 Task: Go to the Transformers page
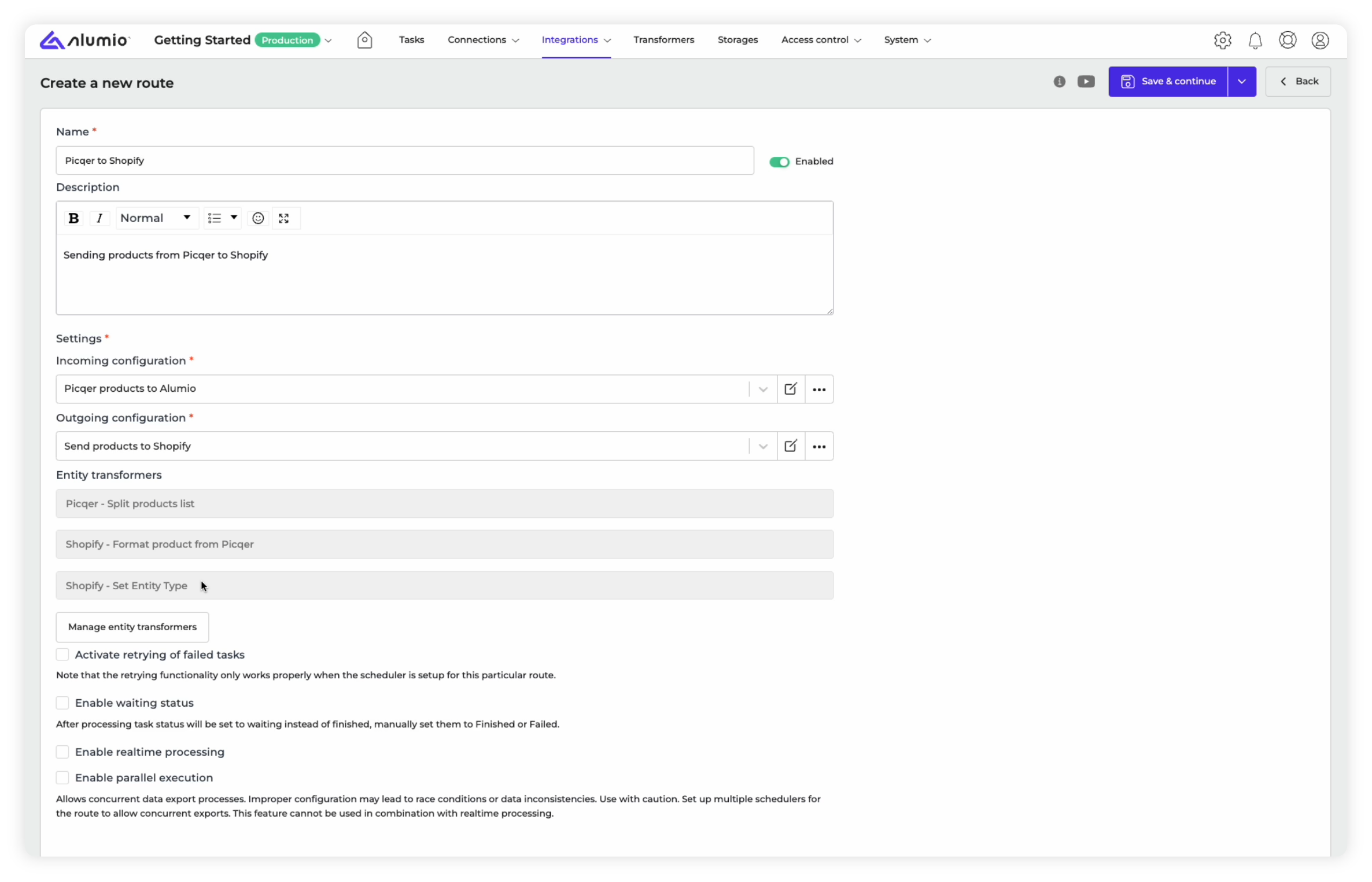[663, 40]
